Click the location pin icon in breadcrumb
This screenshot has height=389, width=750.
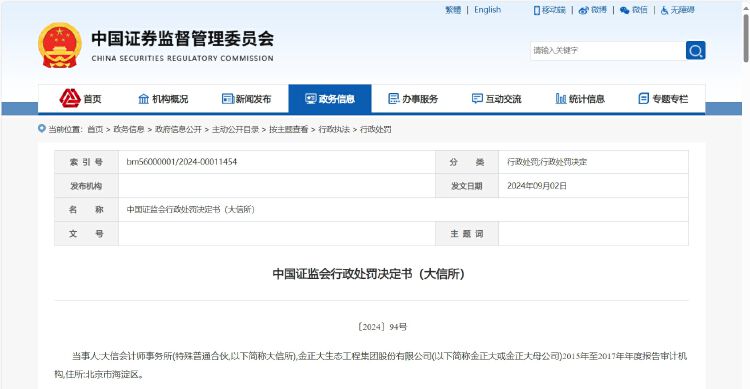pos(42,129)
